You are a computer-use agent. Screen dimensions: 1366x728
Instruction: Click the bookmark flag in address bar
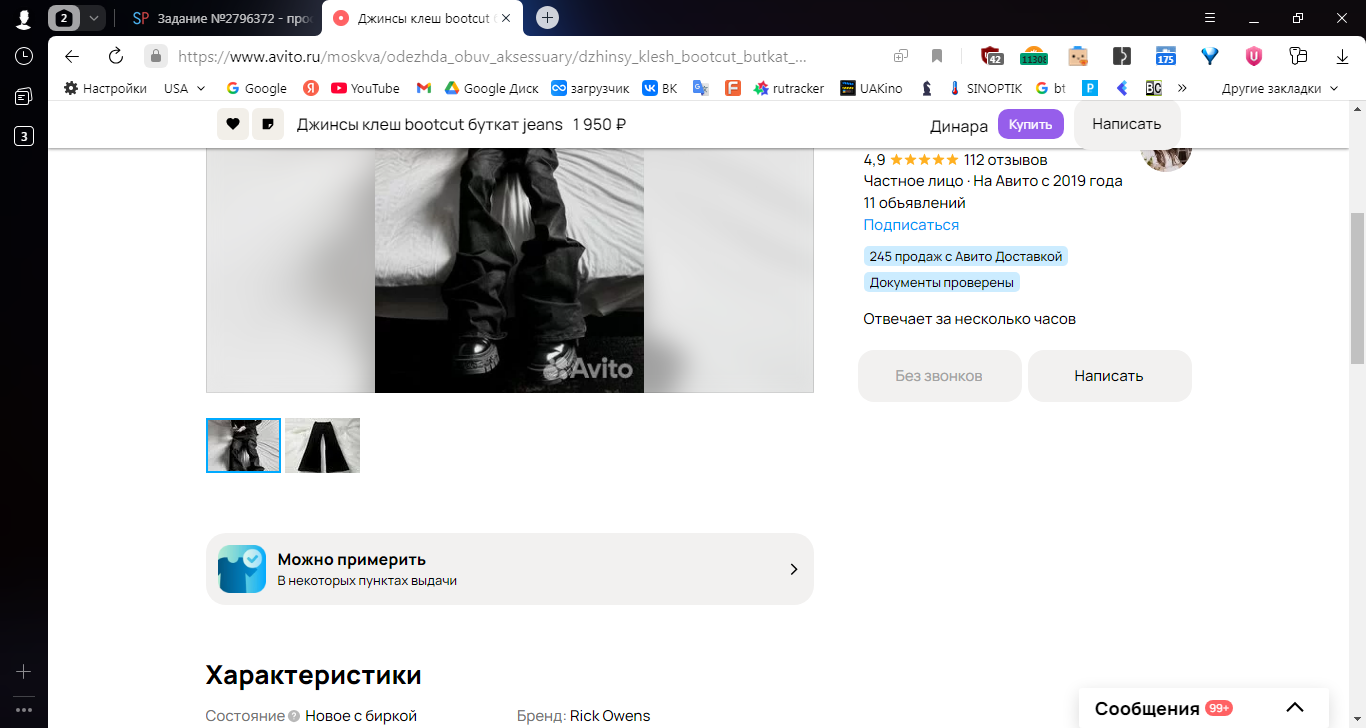pos(937,56)
